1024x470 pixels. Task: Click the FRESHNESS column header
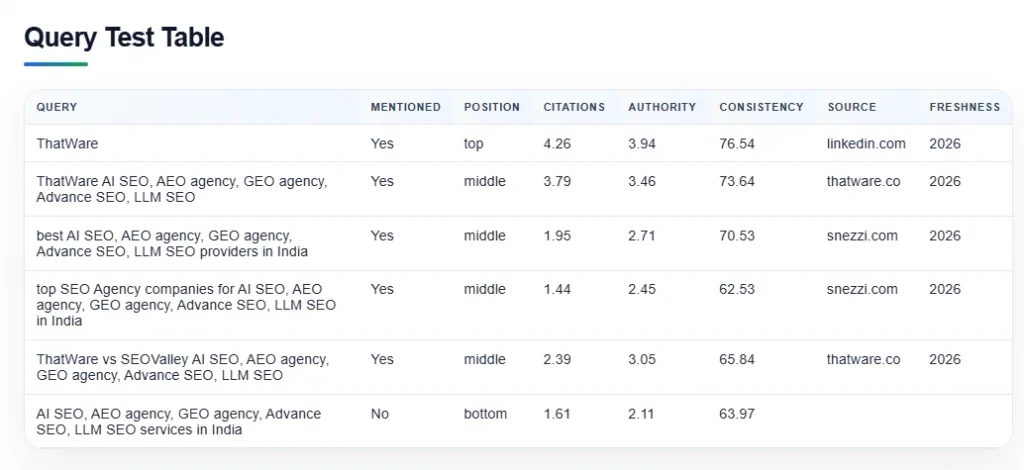tap(965, 107)
